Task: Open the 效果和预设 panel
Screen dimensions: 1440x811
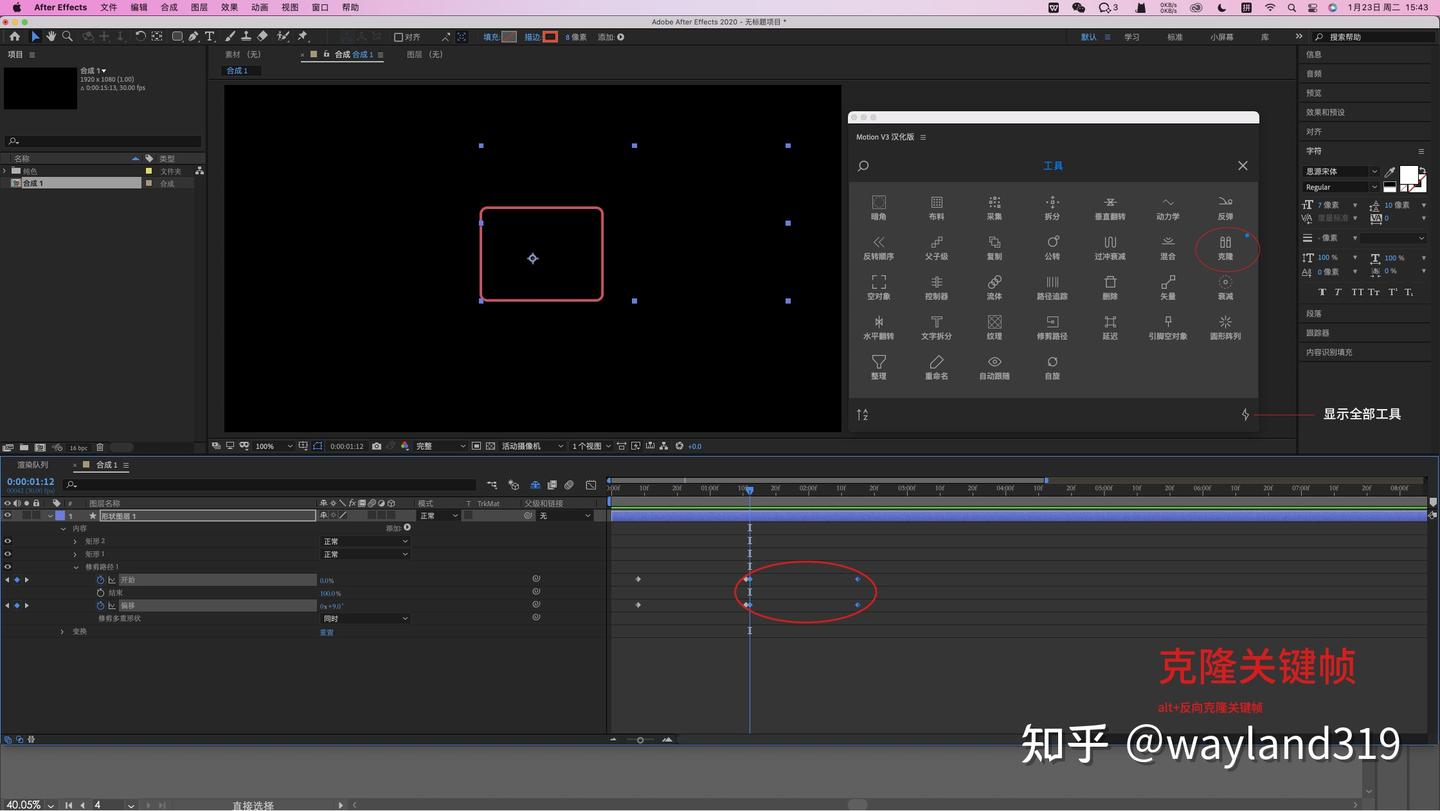Action: click(x=1325, y=112)
